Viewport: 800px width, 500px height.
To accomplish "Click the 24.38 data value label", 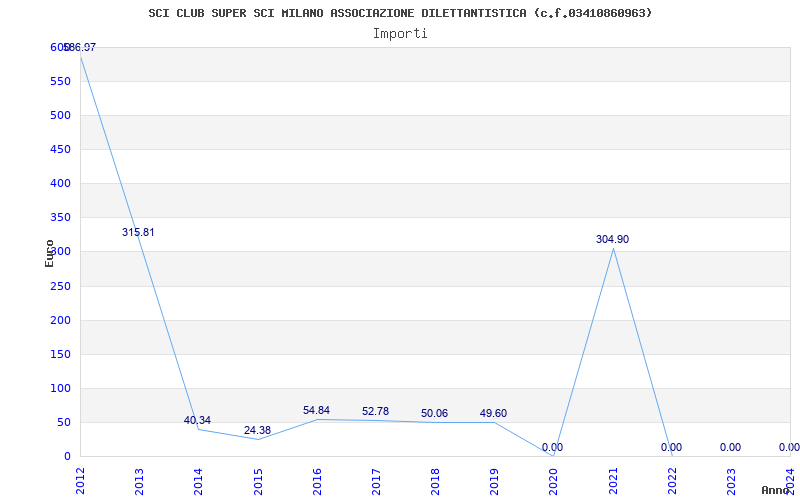I will pos(257,430).
